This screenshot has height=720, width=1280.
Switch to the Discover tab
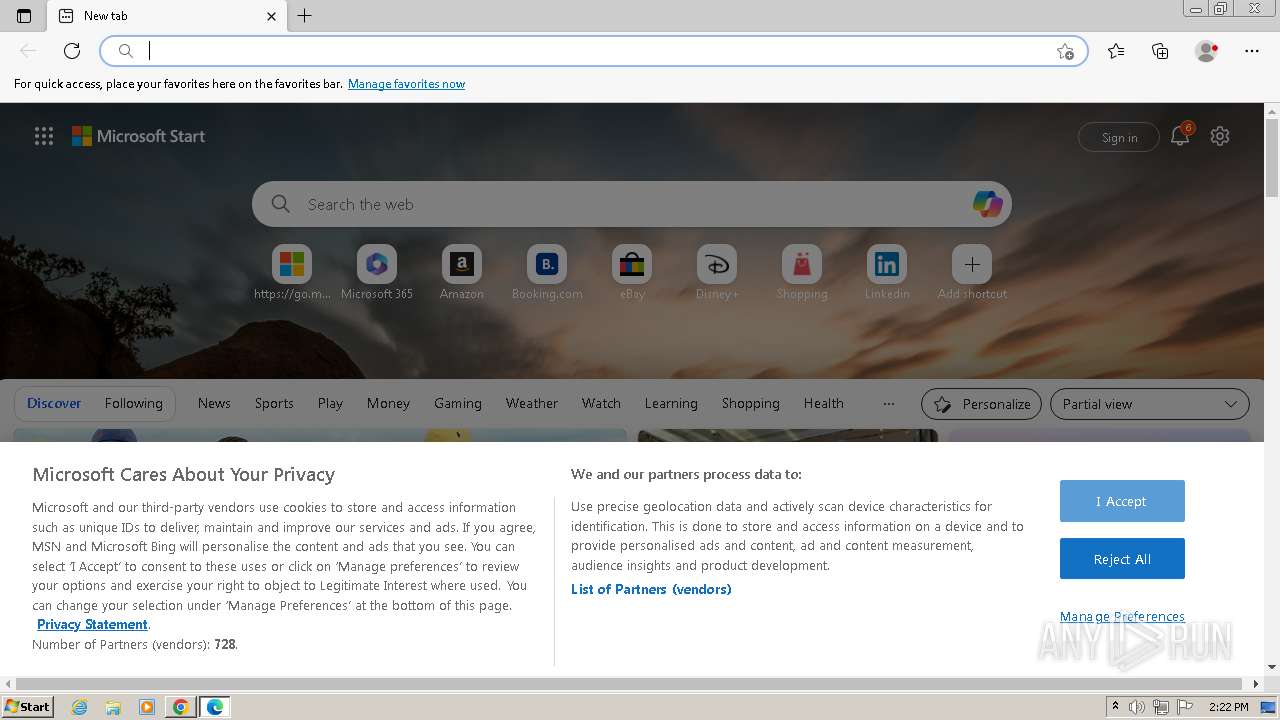point(54,403)
